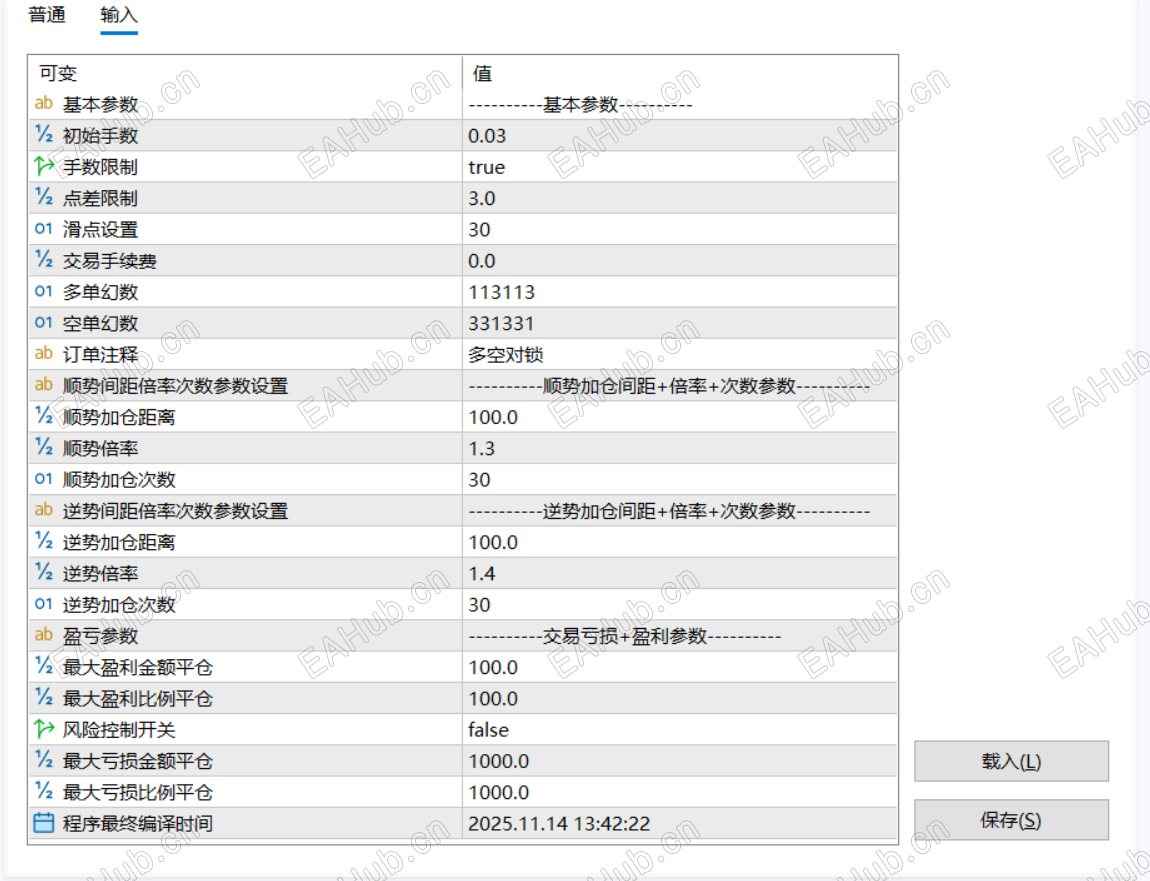The image size is (1150, 881).
Task: Select the 订单注释 value 多空对锁
Action: (x=505, y=355)
